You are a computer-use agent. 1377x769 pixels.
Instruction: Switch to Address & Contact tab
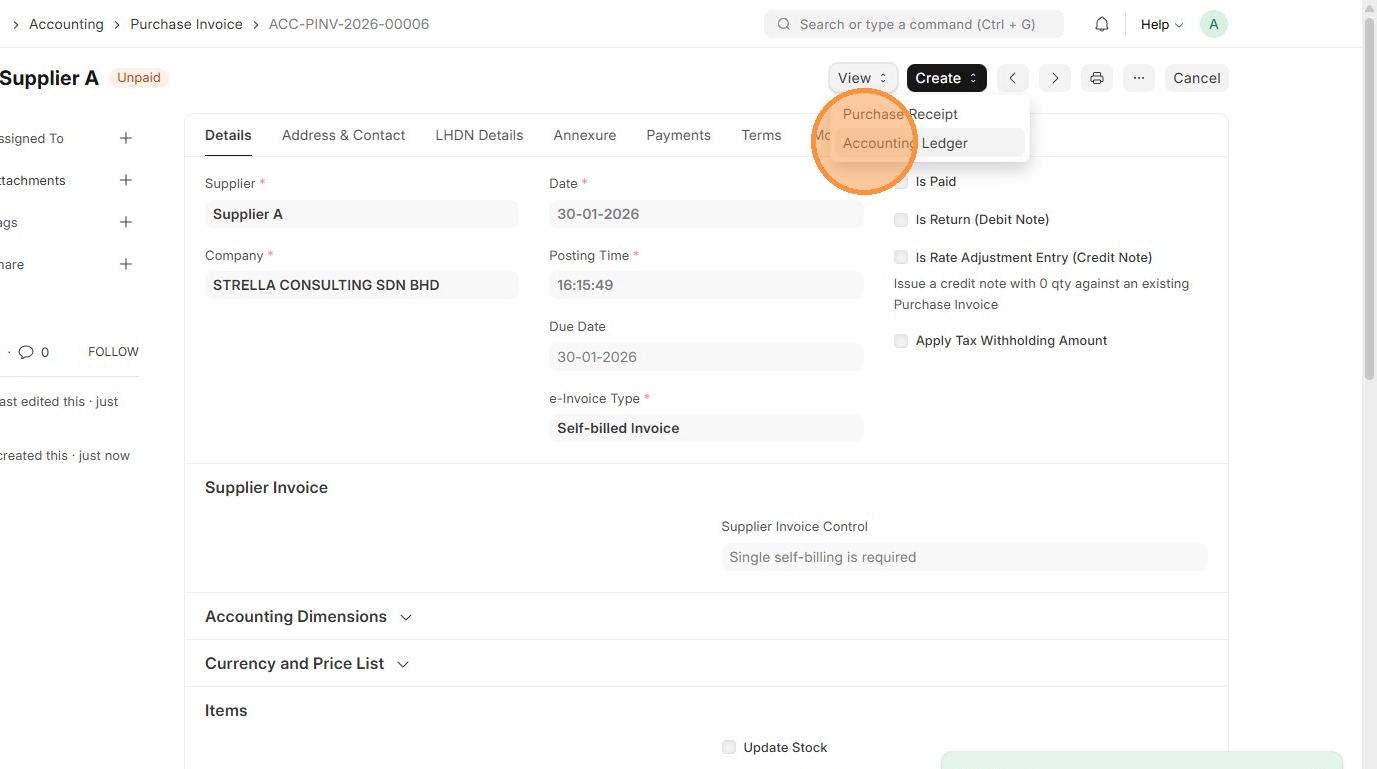click(344, 135)
